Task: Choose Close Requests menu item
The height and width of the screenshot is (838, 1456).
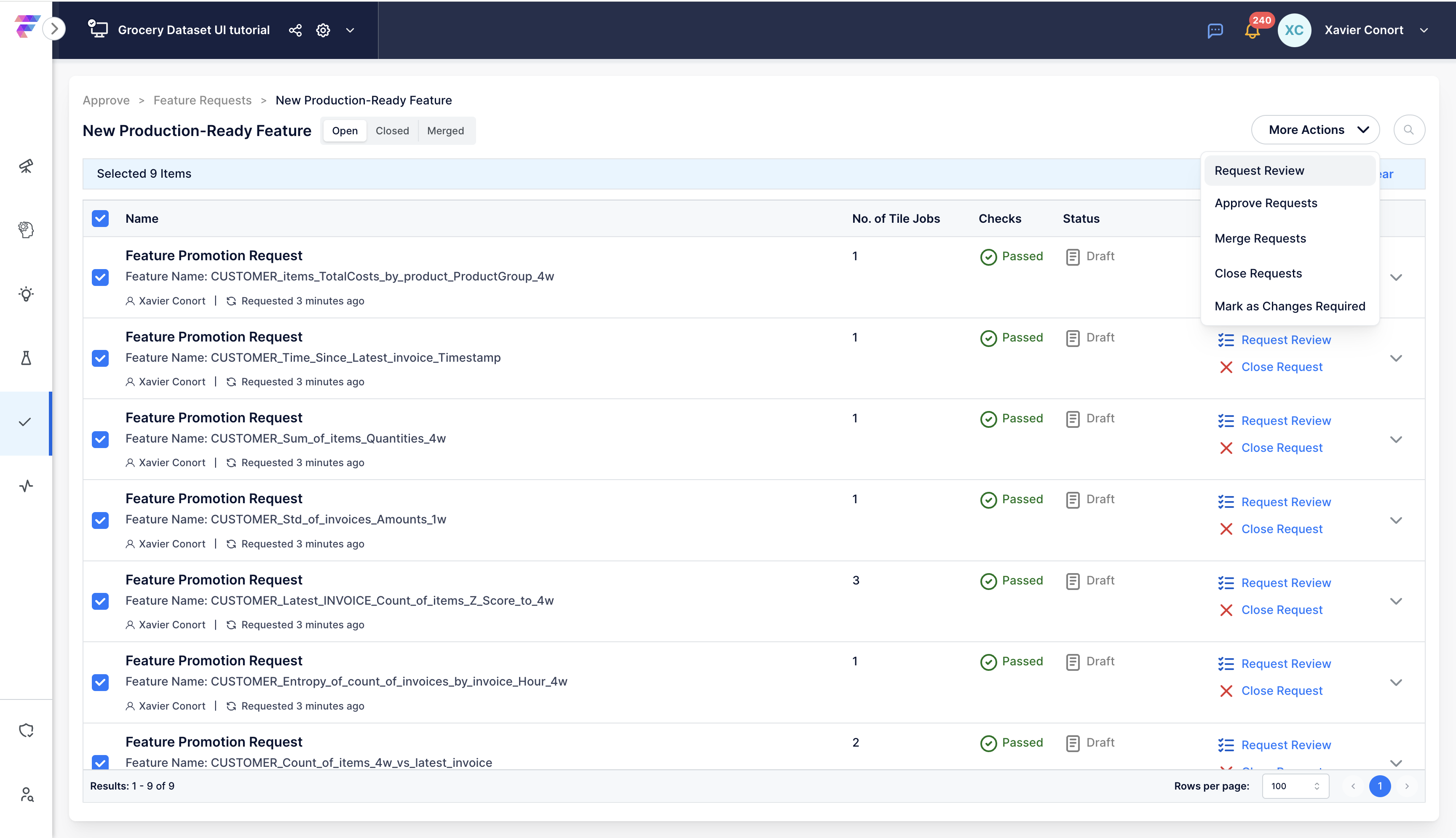Action: pyautogui.click(x=1289, y=273)
